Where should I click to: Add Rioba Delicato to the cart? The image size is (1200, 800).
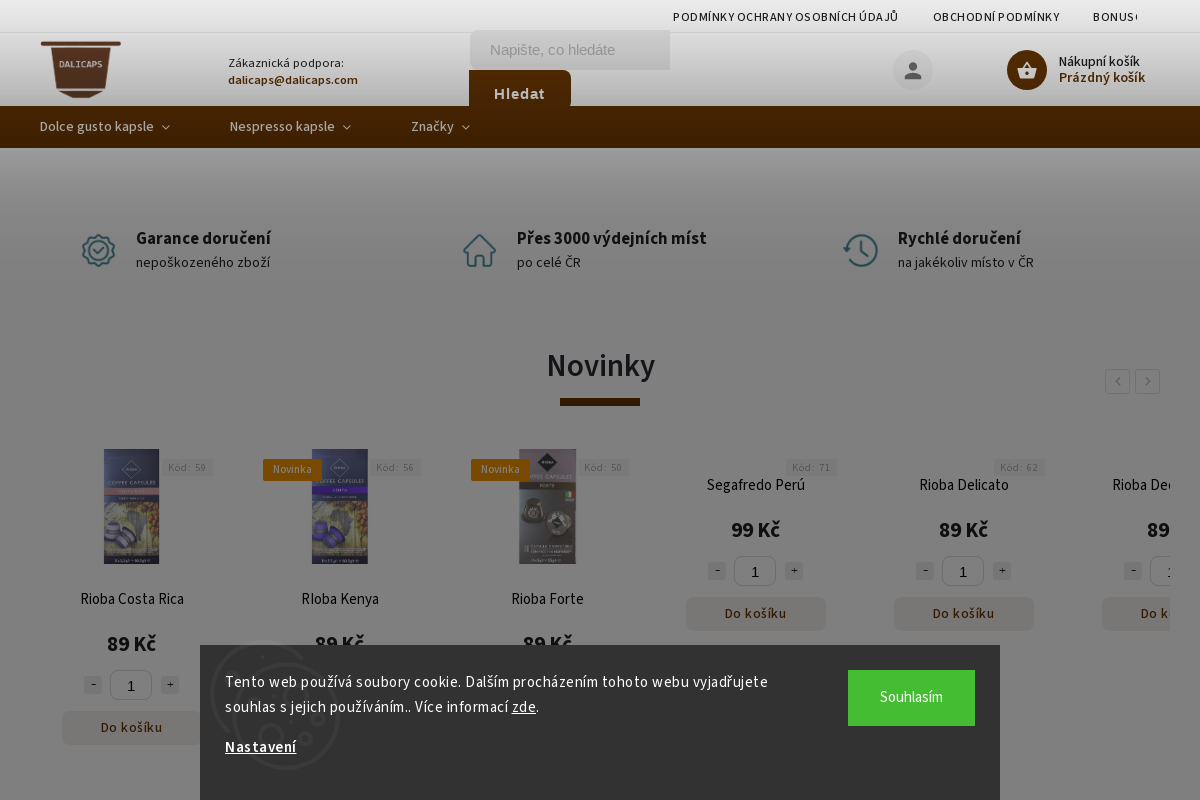click(x=963, y=613)
